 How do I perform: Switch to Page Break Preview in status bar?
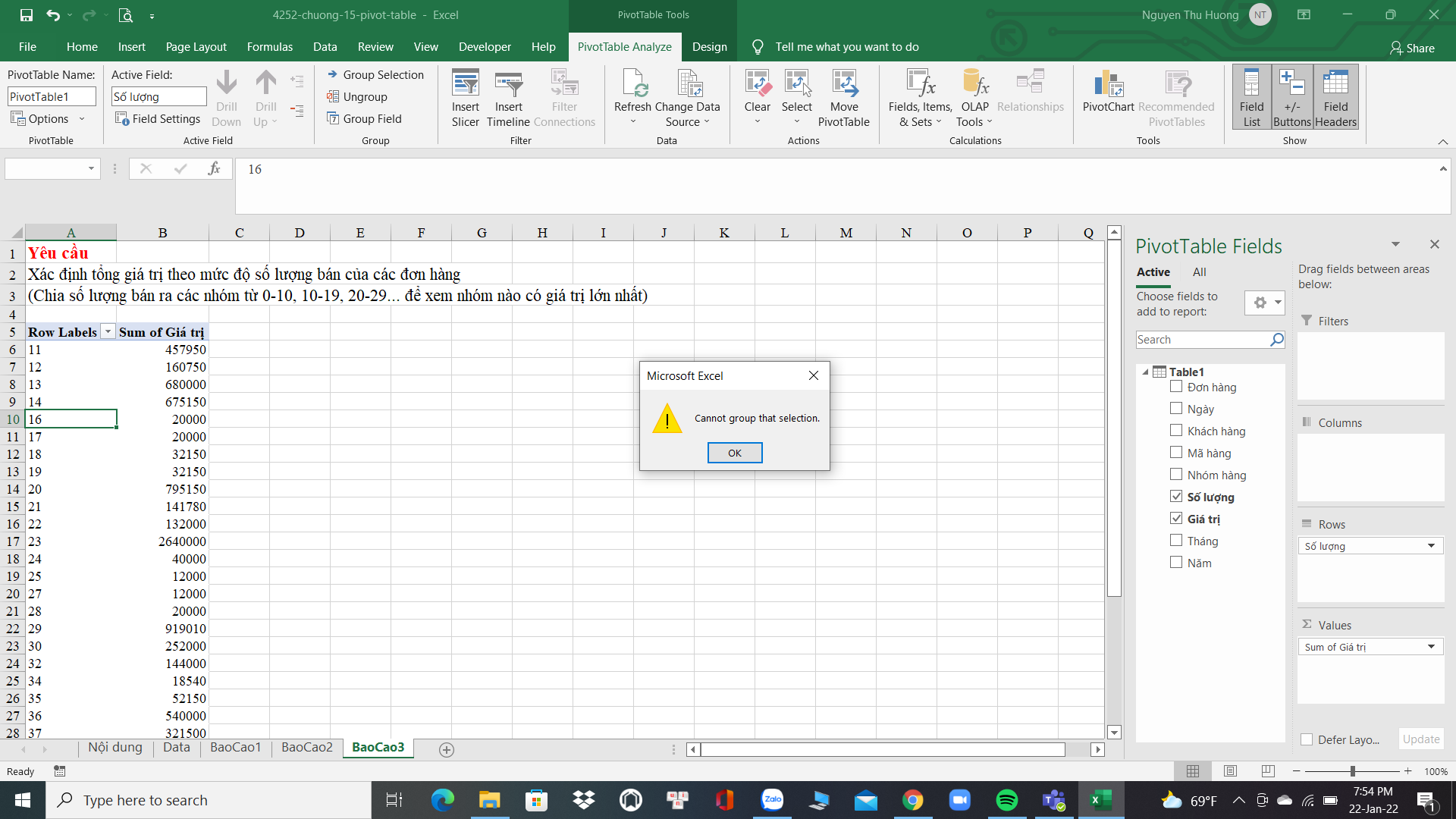coord(1268,770)
